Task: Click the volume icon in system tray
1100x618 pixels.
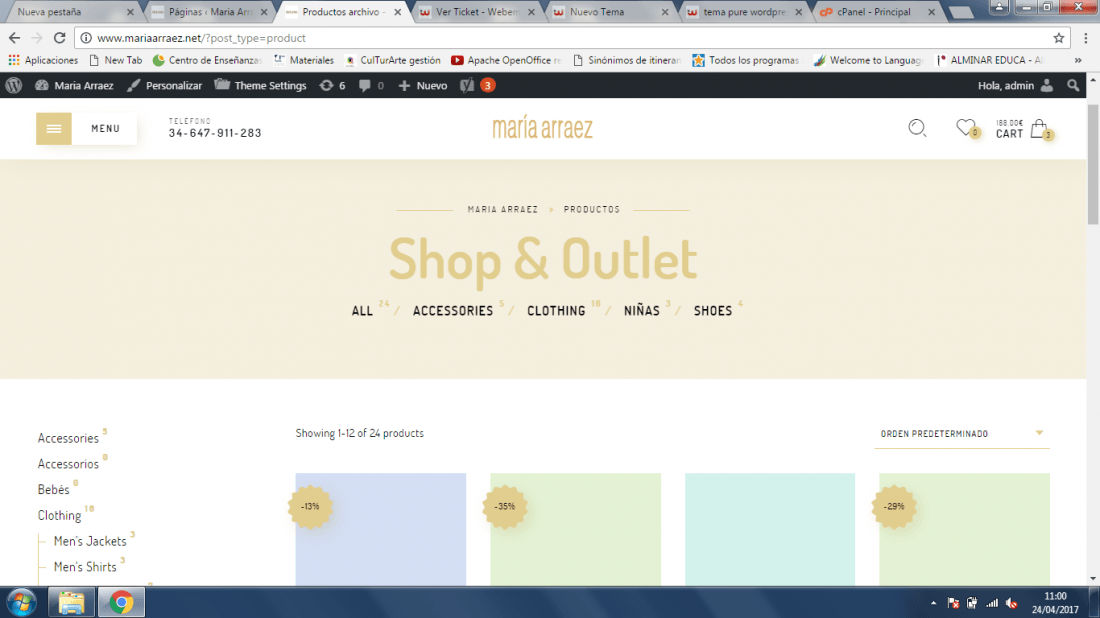Action: pyautogui.click(x=1012, y=603)
